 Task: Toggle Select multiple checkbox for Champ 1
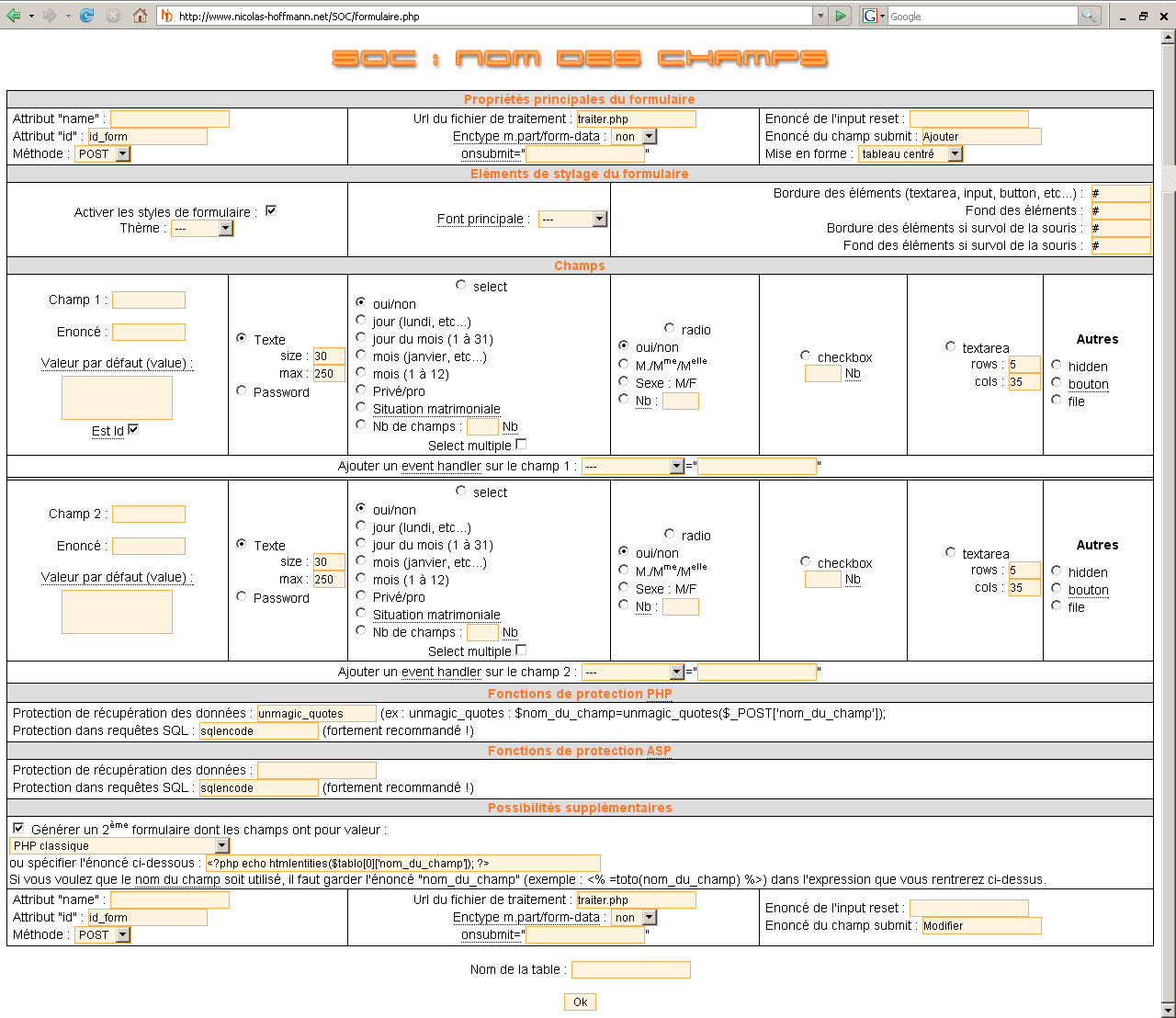pyautogui.click(x=521, y=444)
